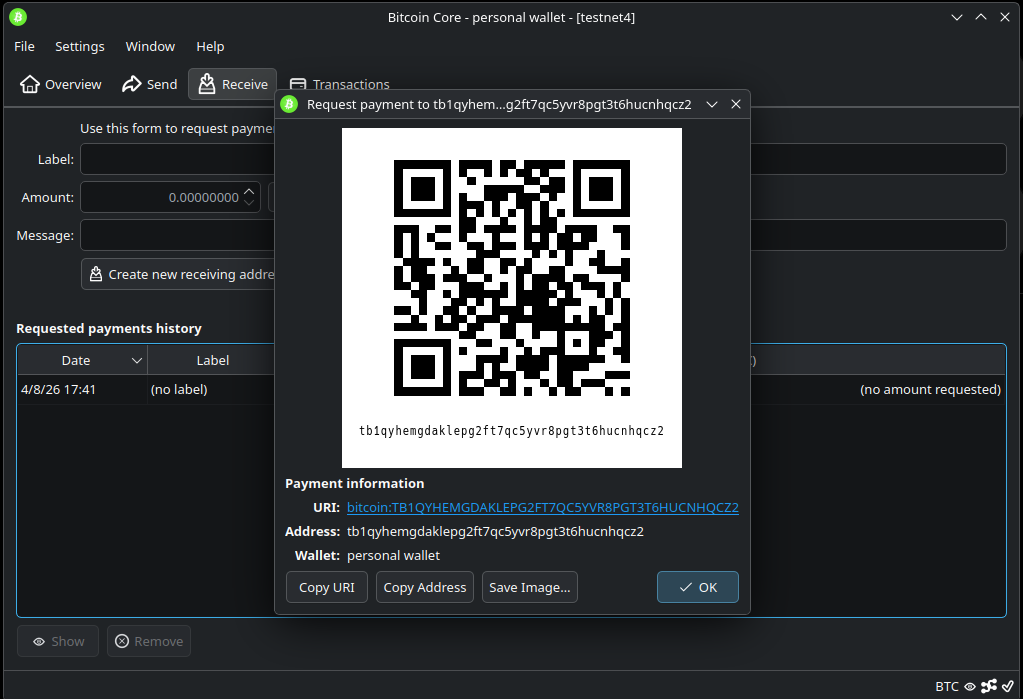Screen dimensions: 1023x699
Task: Maximize the Bitcoin Core main window
Action: click(981, 17)
